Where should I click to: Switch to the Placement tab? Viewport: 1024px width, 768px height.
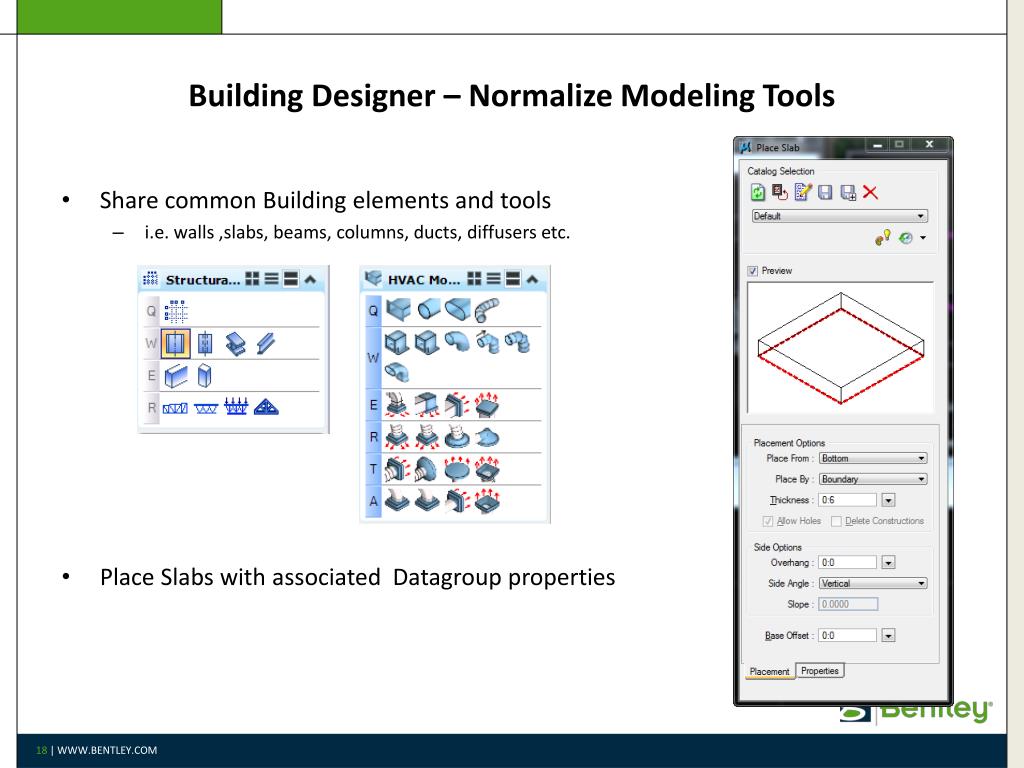coord(769,671)
